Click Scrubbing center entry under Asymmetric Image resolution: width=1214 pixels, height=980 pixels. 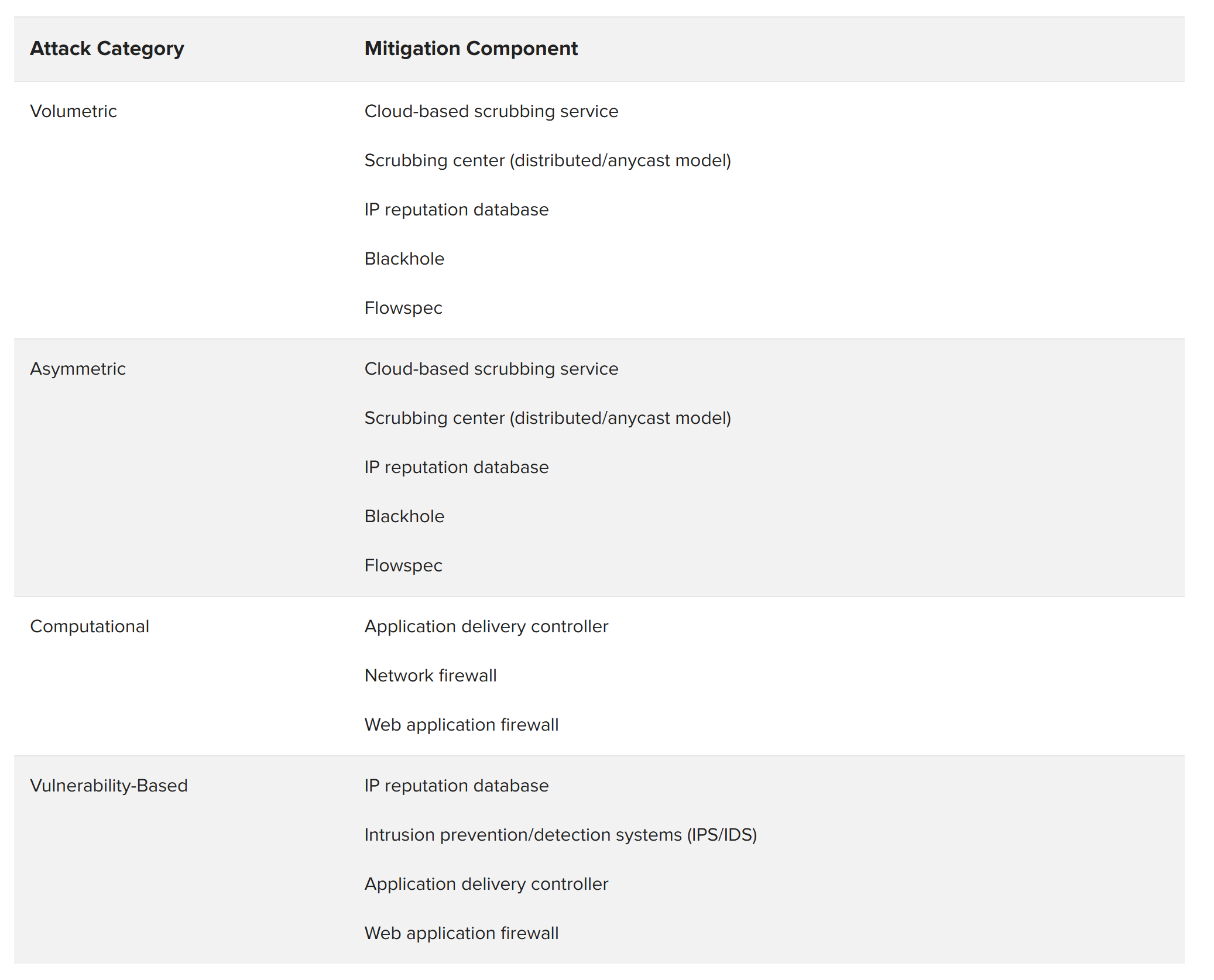pos(548,418)
